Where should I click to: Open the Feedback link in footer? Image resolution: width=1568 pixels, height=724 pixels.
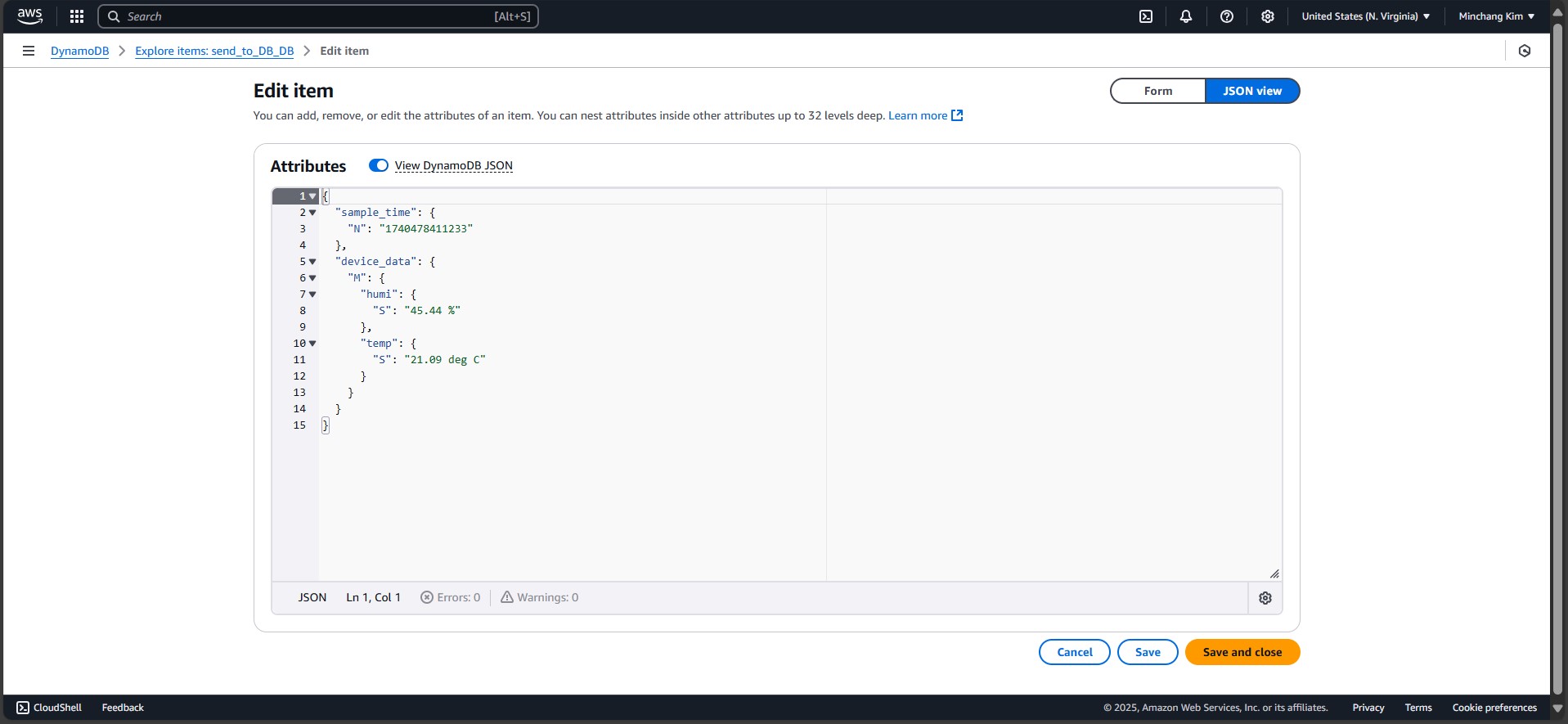tap(123, 708)
